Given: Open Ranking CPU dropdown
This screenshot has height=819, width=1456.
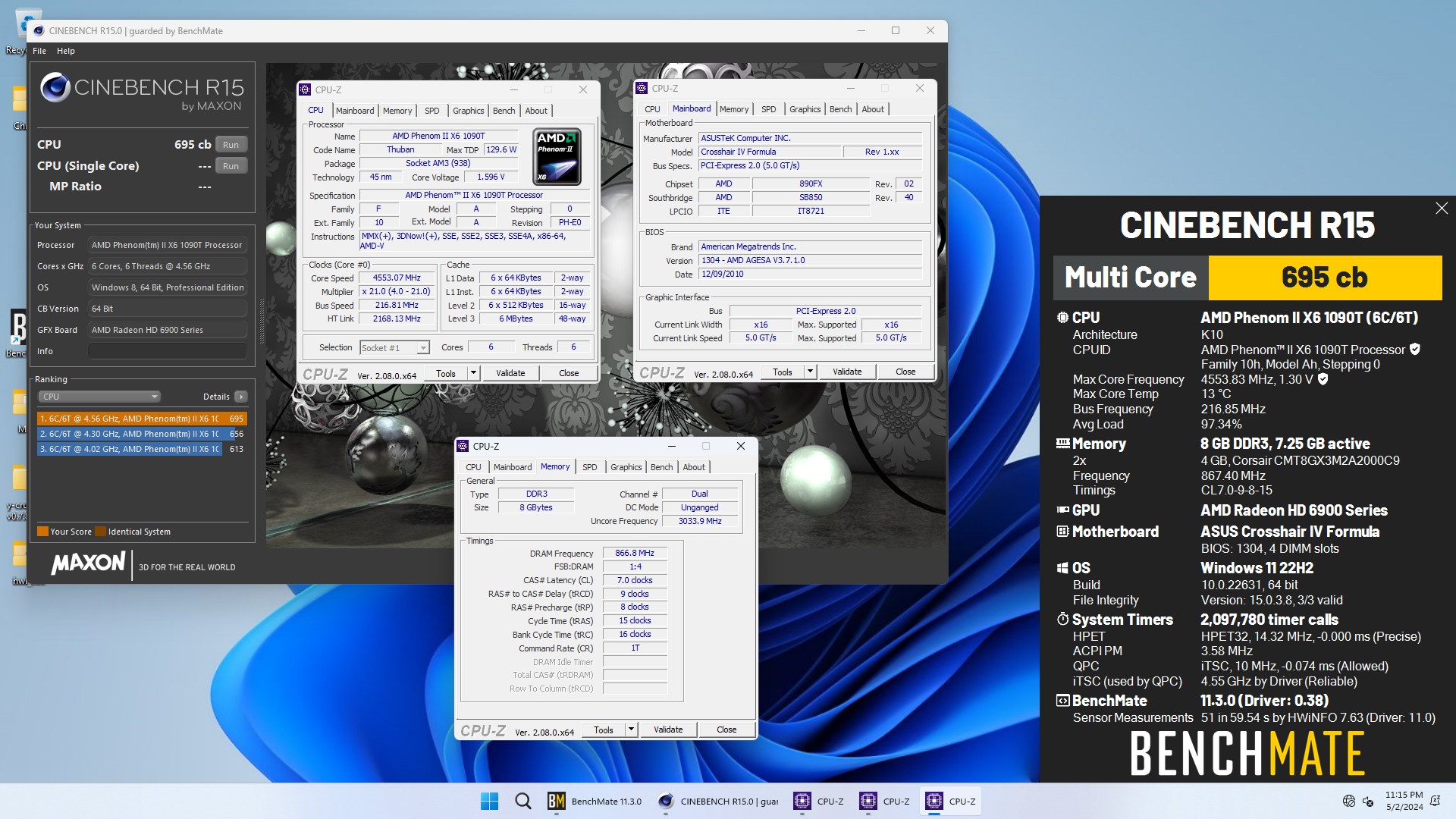Looking at the screenshot, I should [x=99, y=397].
